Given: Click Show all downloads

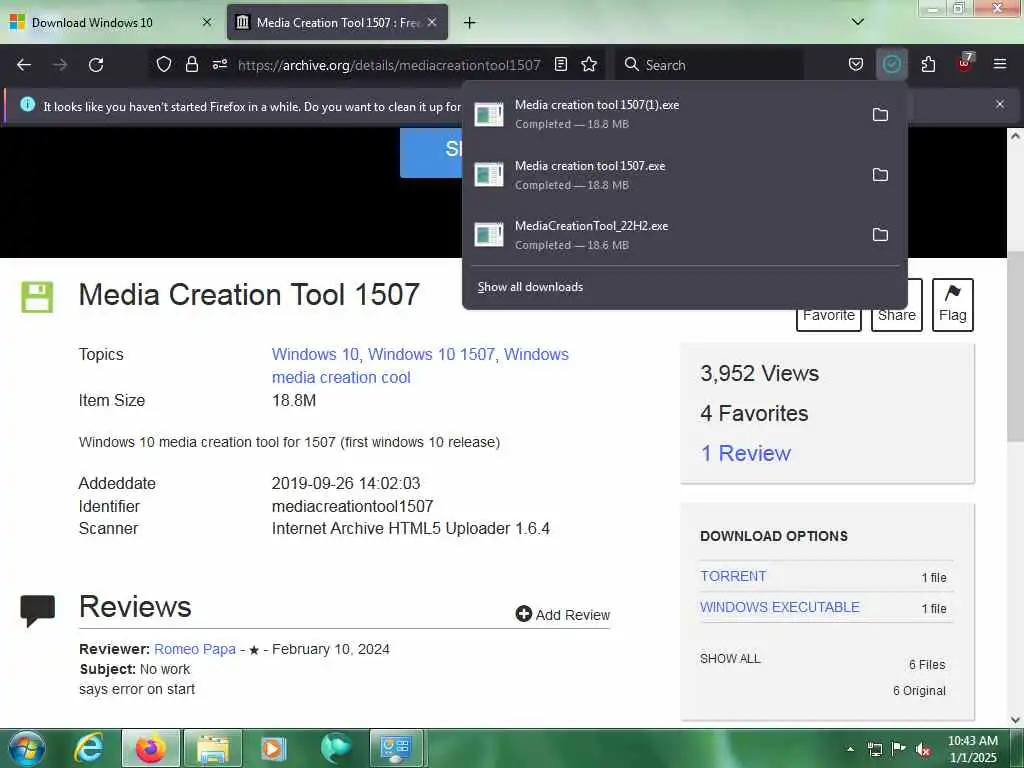Looking at the screenshot, I should click(530, 287).
